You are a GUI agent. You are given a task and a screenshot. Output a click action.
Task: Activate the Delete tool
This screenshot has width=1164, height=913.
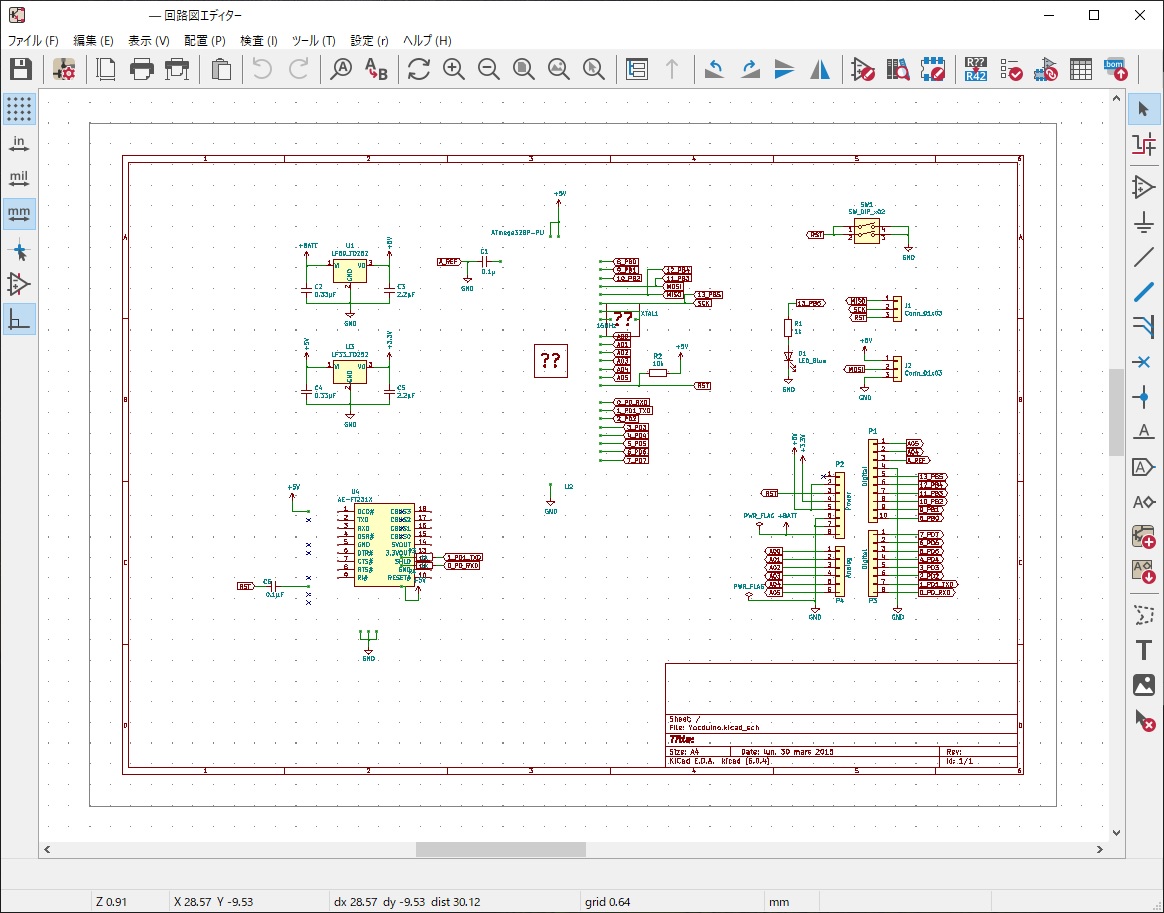1144,720
